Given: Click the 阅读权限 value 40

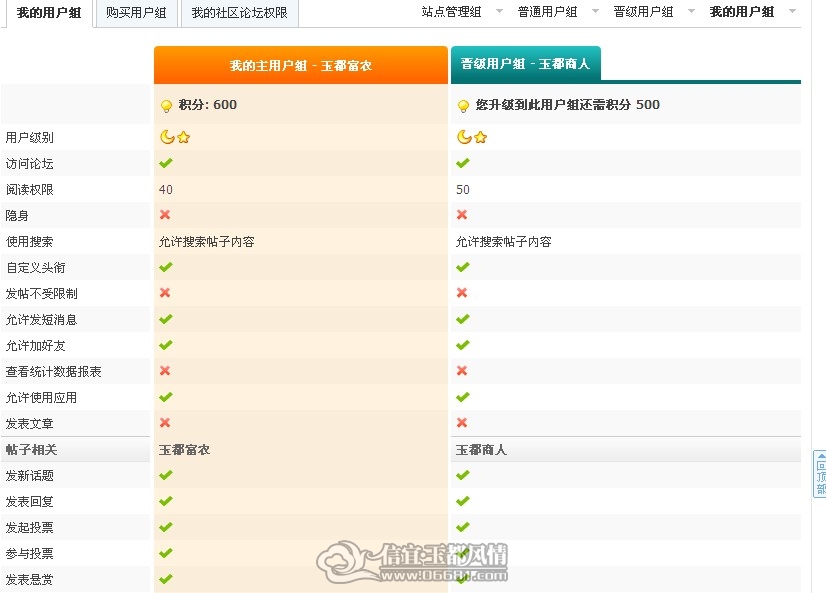Looking at the screenshot, I should [x=165, y=190].
